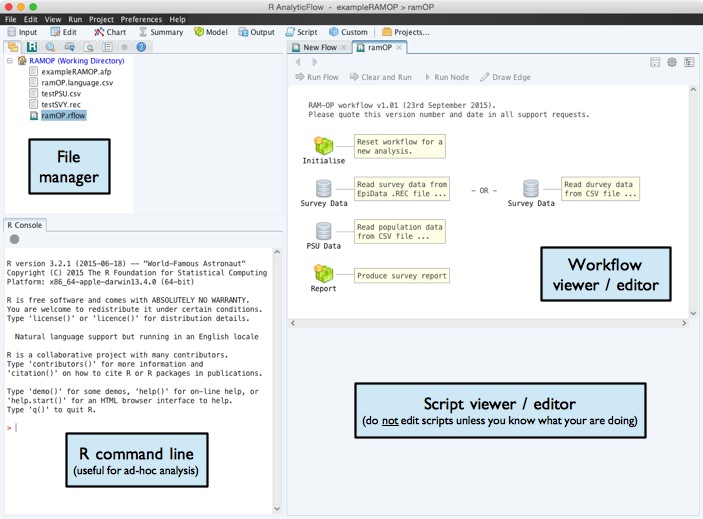Select testSVY.rec file in tree

pyautogui.click(x=61, y=104)
